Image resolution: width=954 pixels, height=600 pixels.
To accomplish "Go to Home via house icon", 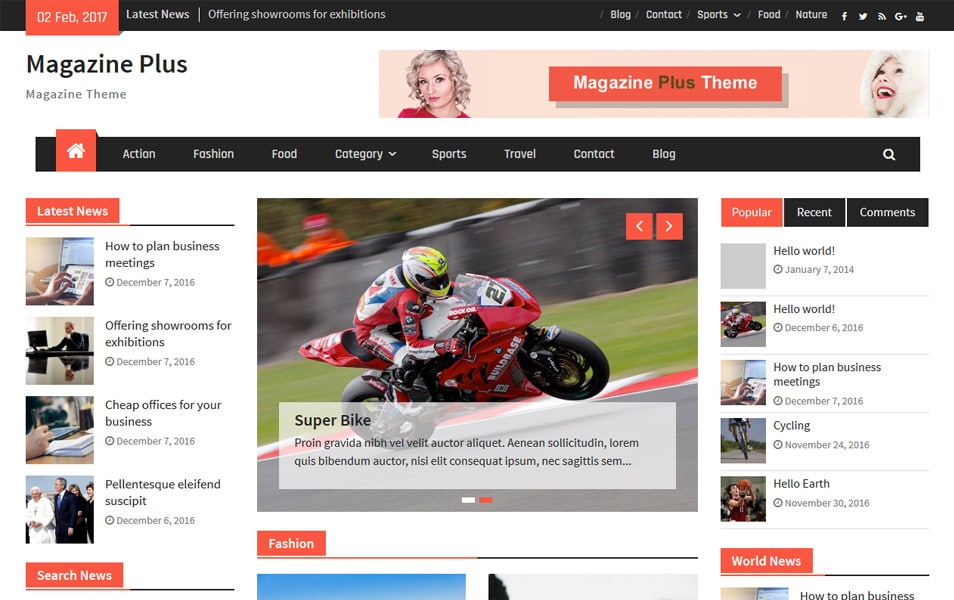I will [x=76, y=151].
